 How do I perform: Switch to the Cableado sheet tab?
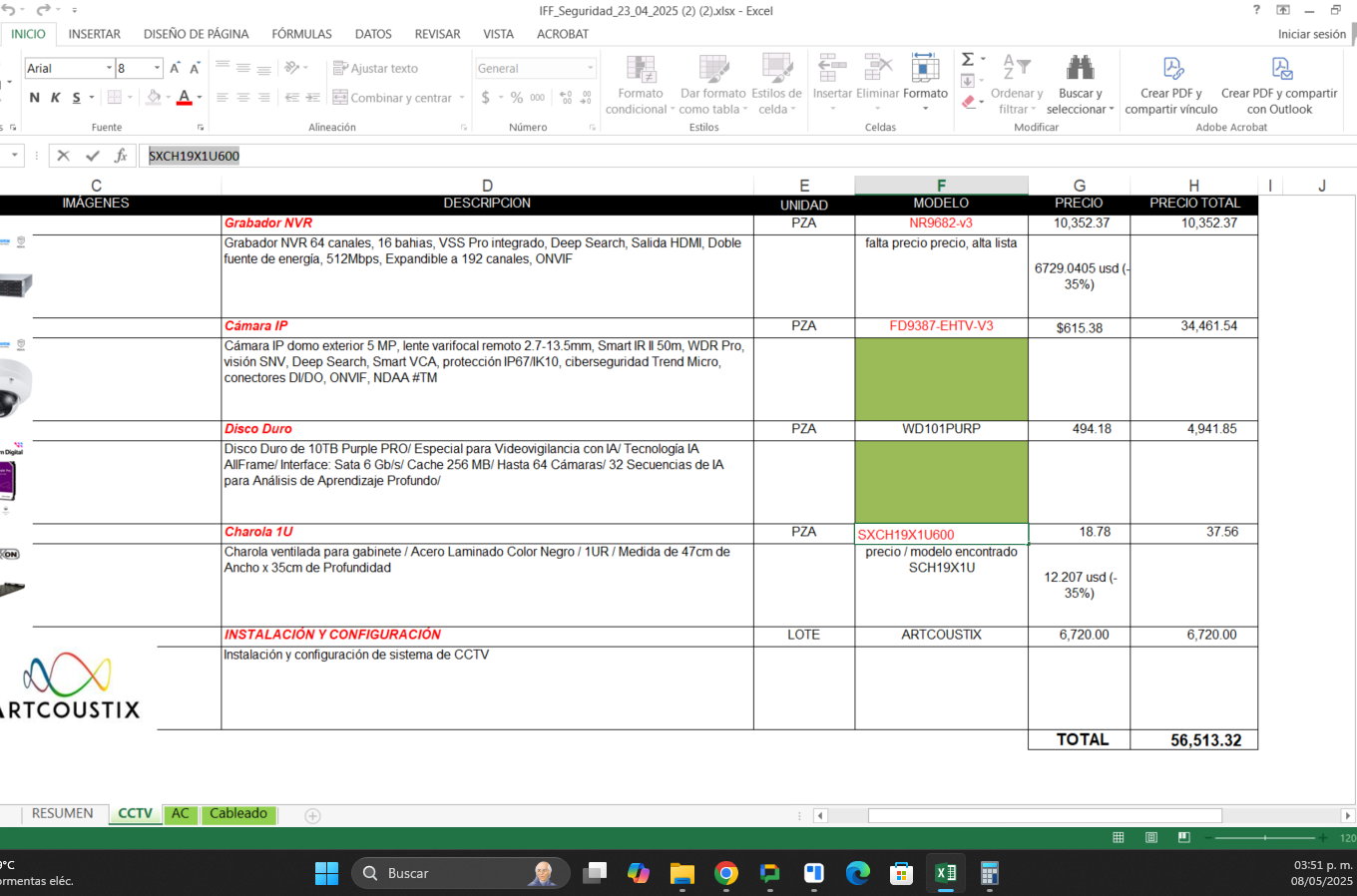(238, 813)
